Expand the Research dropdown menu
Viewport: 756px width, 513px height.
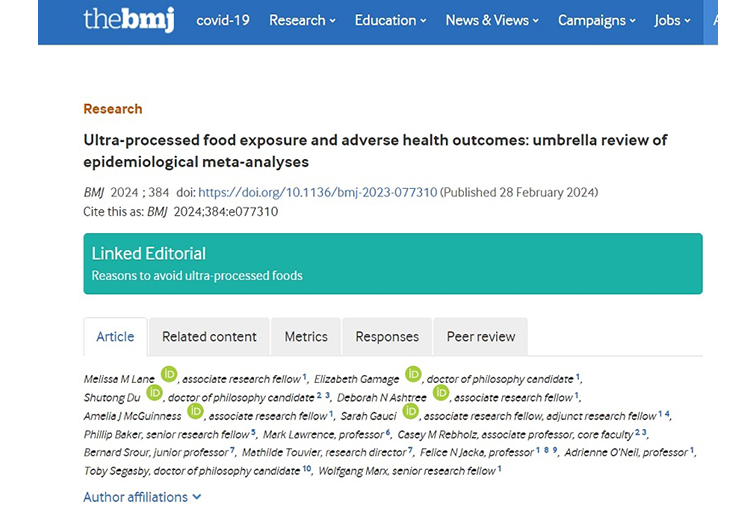(x=300, y=20)
